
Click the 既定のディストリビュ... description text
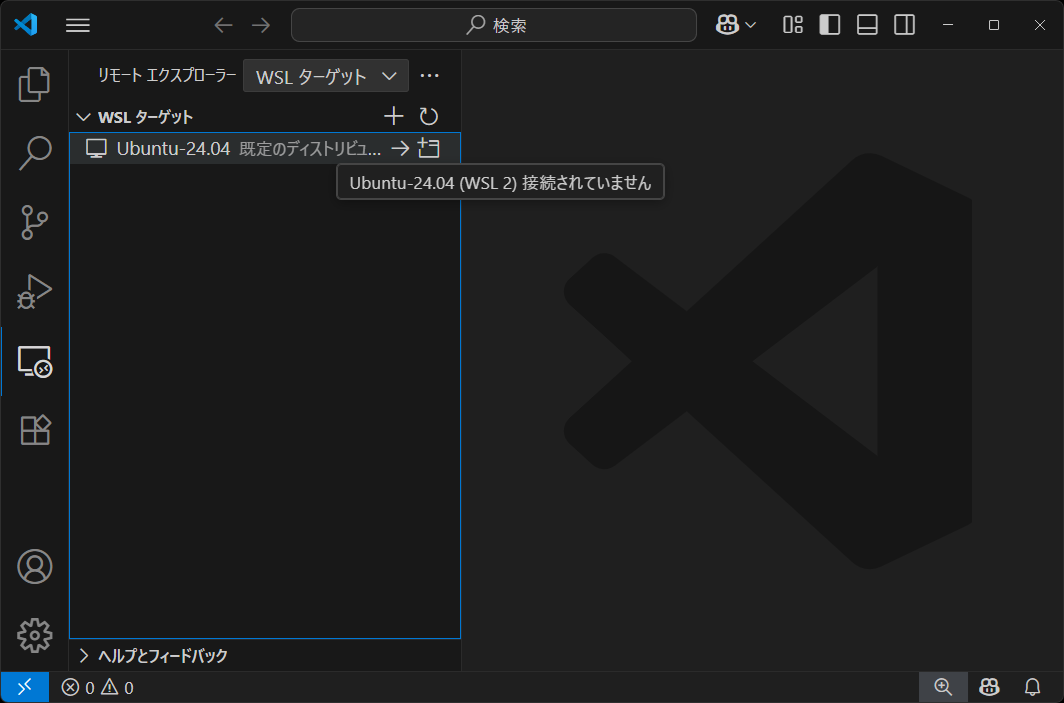(310, 149)
